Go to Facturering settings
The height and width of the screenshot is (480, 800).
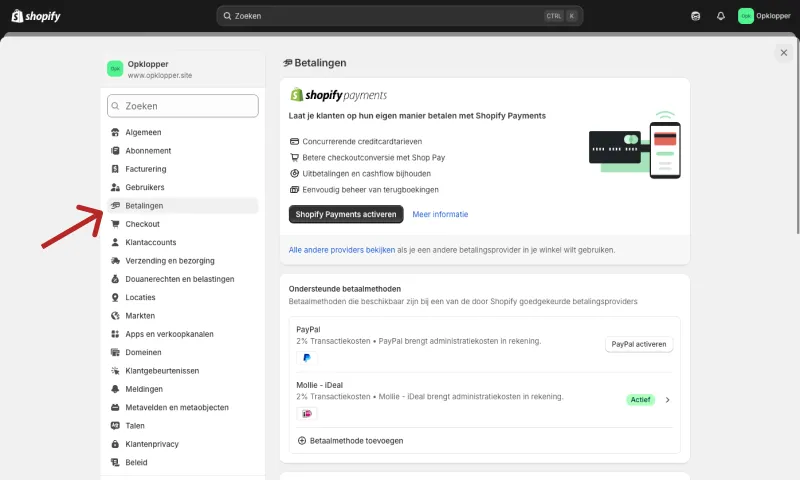click(x=183, y=169)
